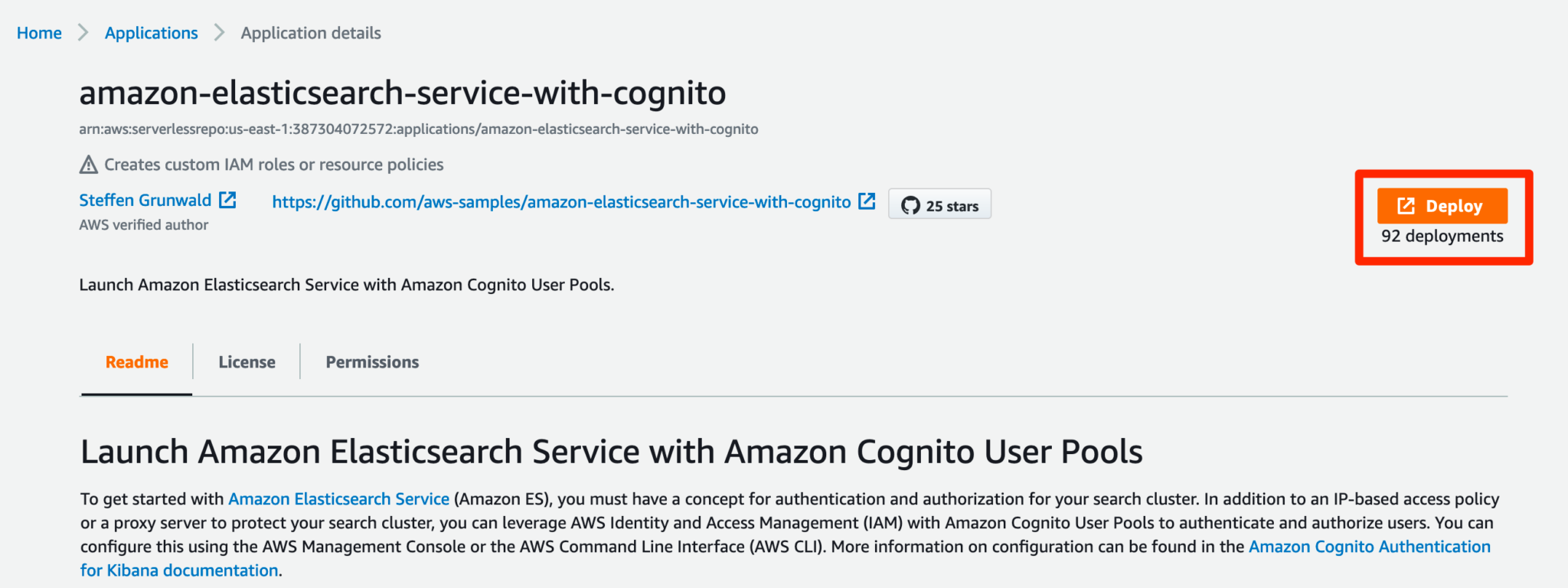The width and height of the screenshot is (1568, 588).
Task: Click the amazon-elasticsearch-service-with-cognito title heading
Action: pos(402,92)
